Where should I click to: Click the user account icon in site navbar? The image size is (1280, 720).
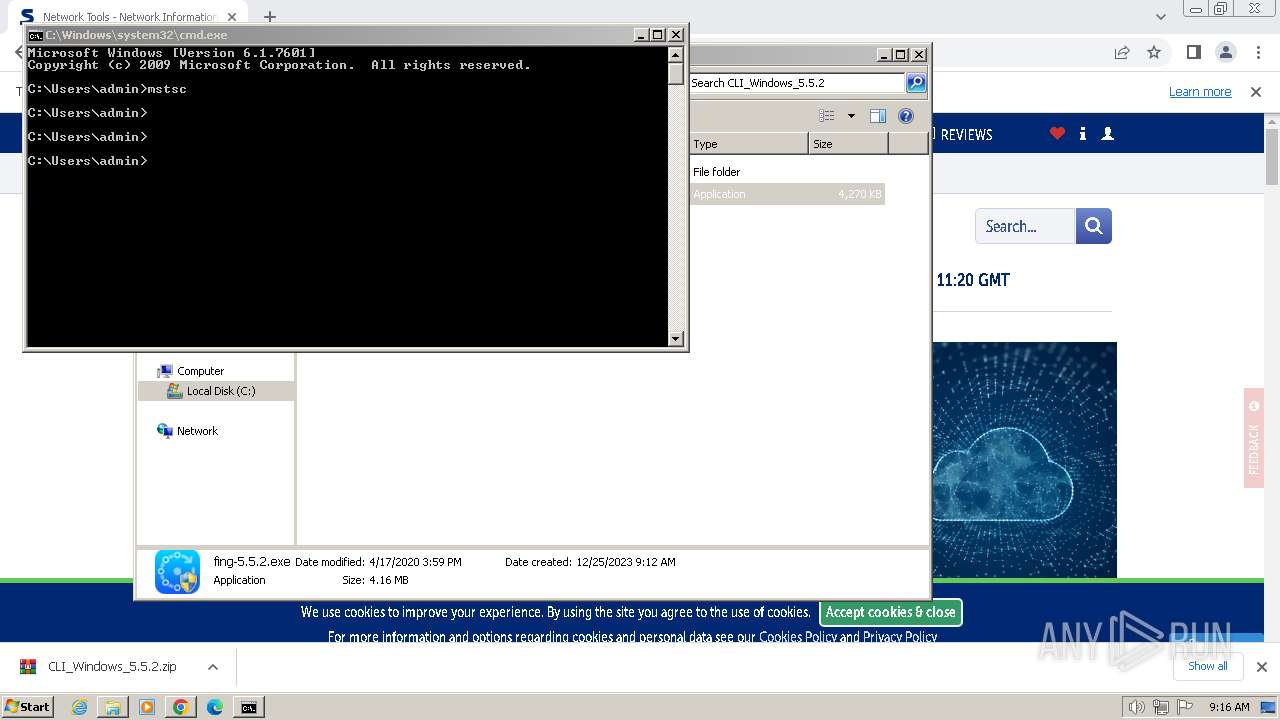click(1107, 133)
